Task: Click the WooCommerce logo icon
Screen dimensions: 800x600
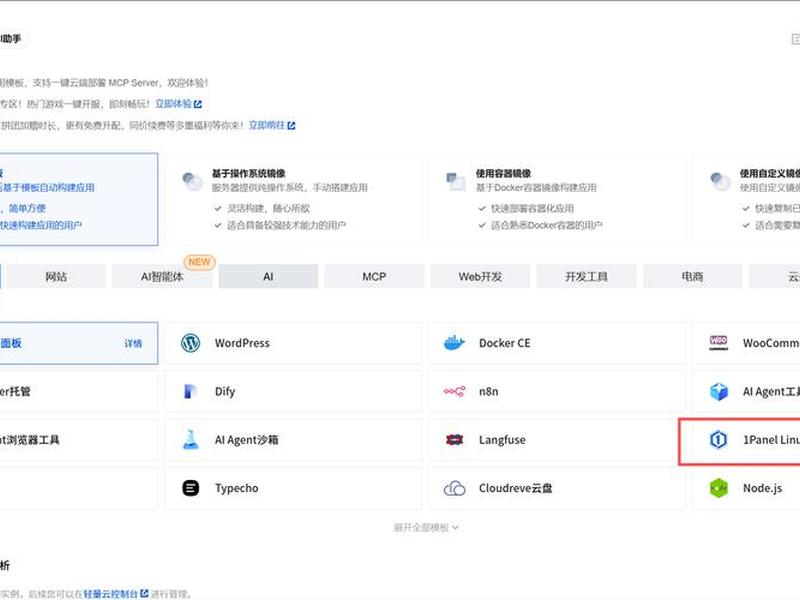Action: pos(718,343)
